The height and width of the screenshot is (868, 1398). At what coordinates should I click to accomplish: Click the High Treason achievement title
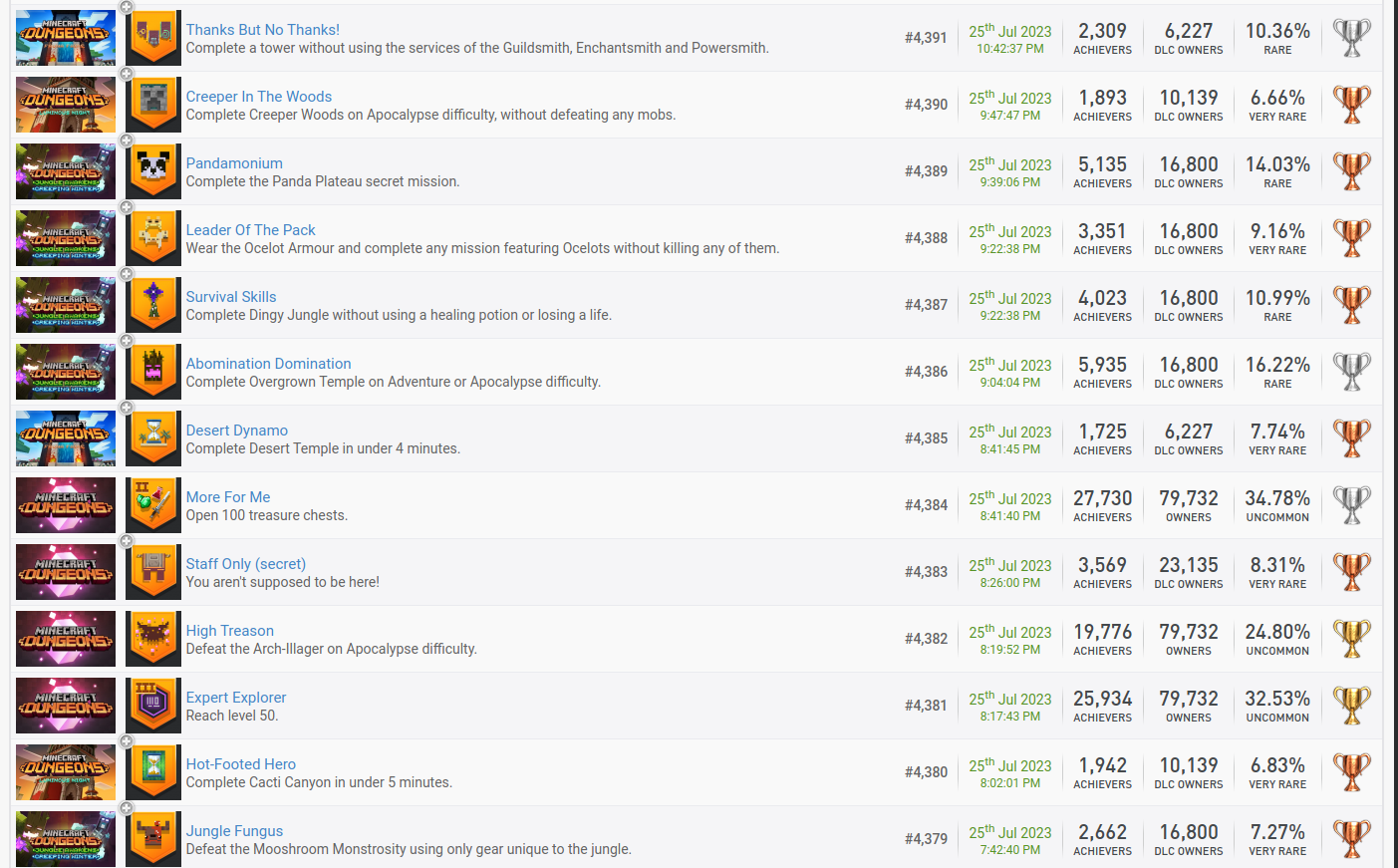[229, 631]
